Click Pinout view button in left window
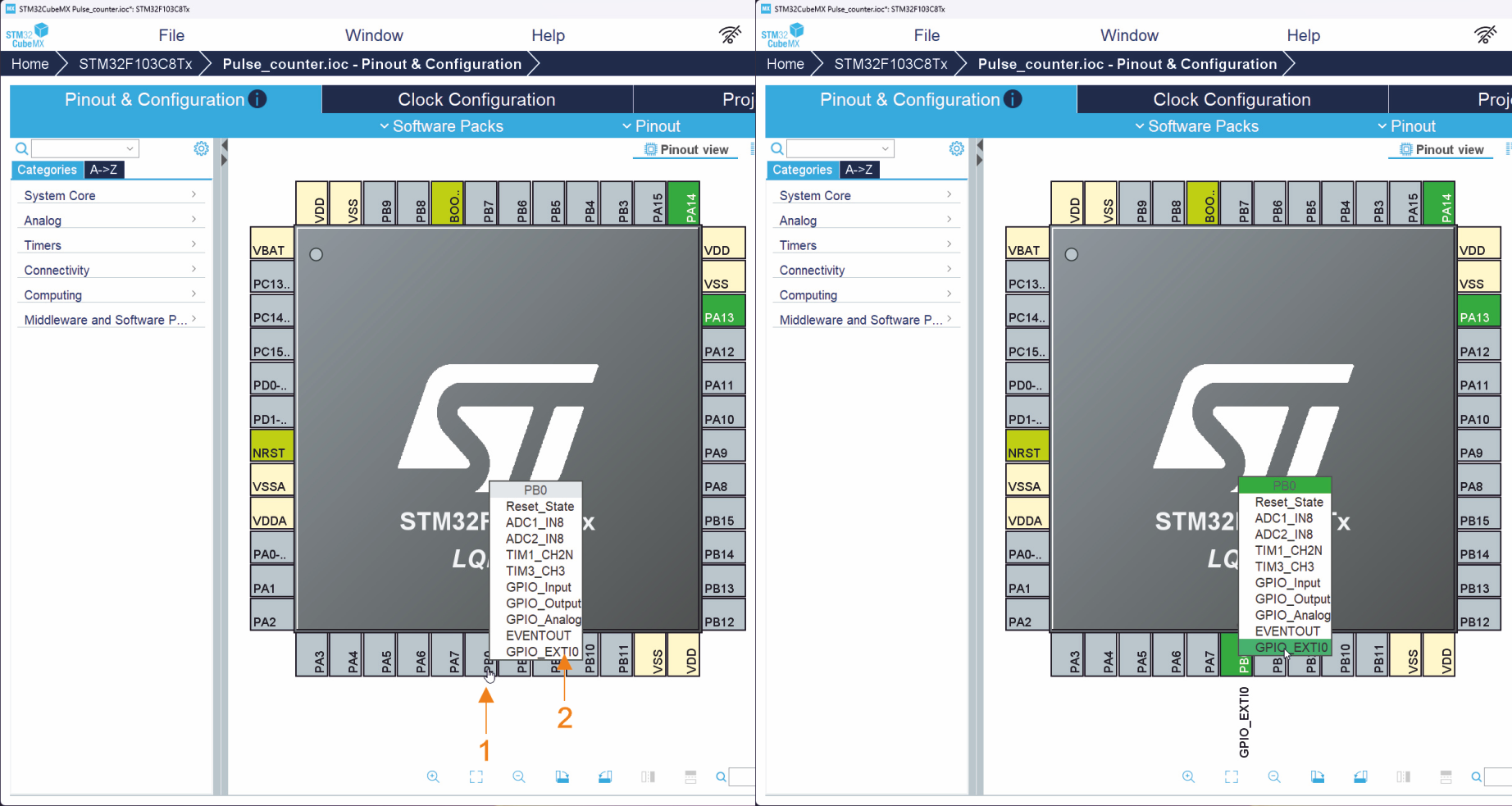 [x=686, y=149]
